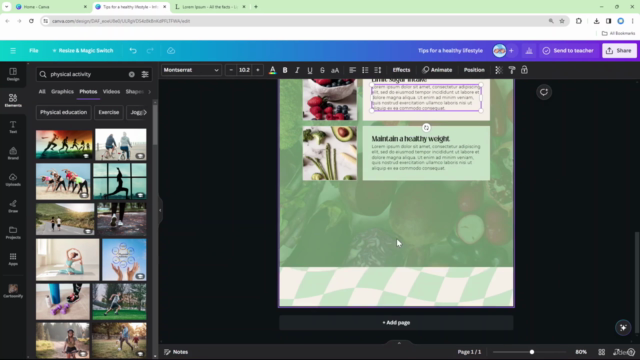The width and height of the screenshot is (640, 360).
Task: Select the copy style paint roller
Action: tap(511, 70)
